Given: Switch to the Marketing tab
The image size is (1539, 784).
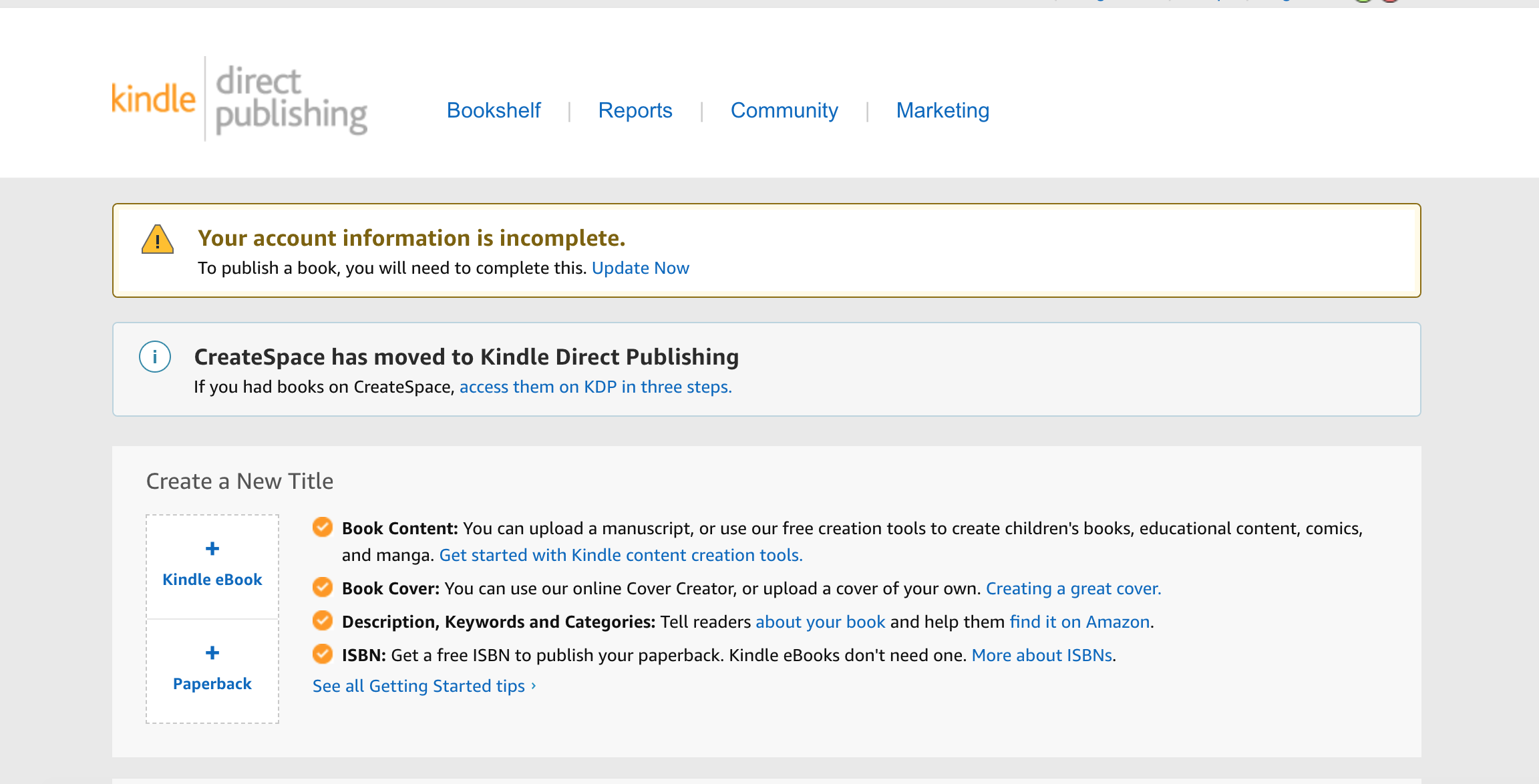Looking at the screenshot, I should click(x=943, y=110).
